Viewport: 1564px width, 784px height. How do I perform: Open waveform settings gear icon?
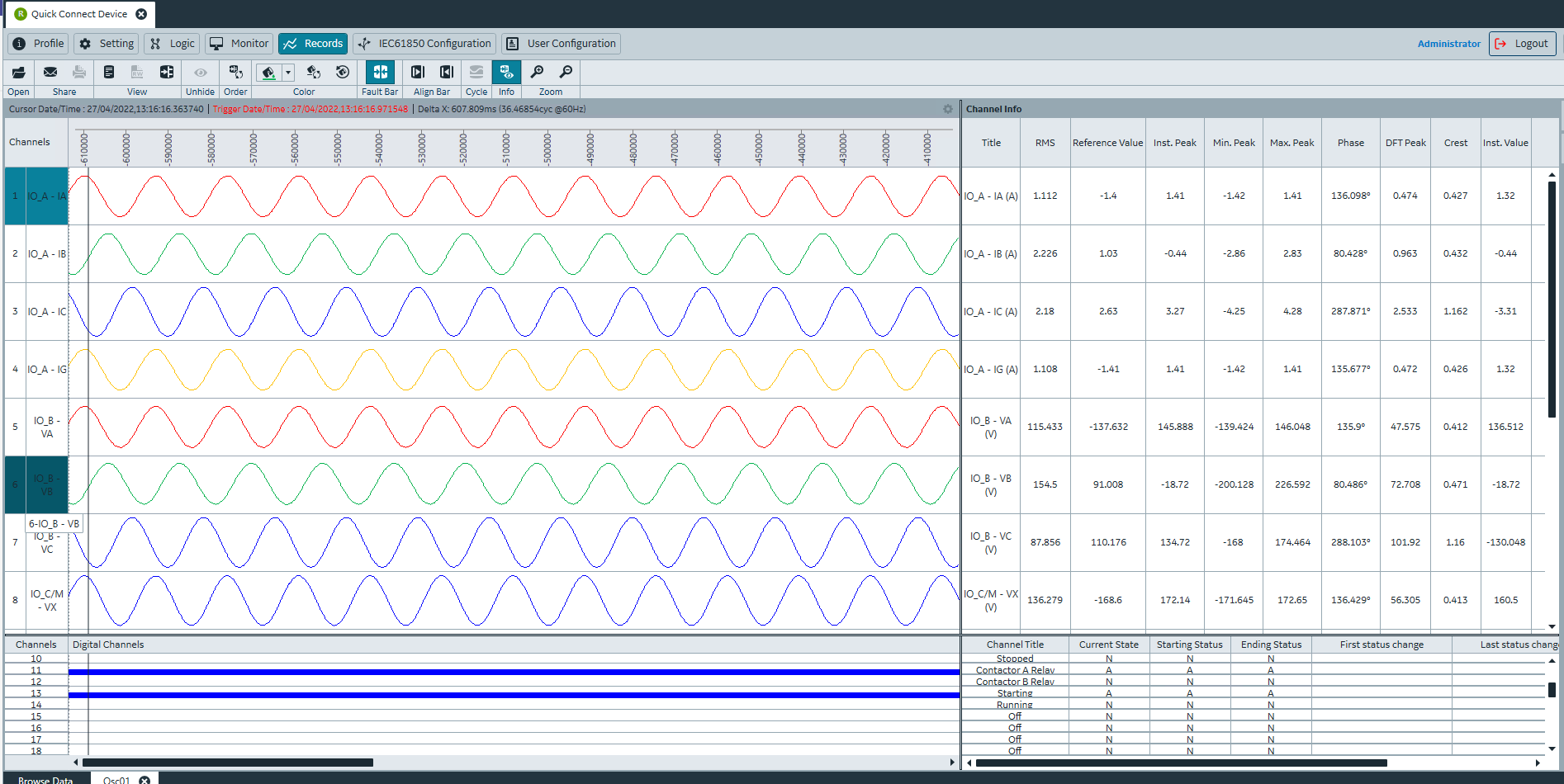(x=948, y=109)
